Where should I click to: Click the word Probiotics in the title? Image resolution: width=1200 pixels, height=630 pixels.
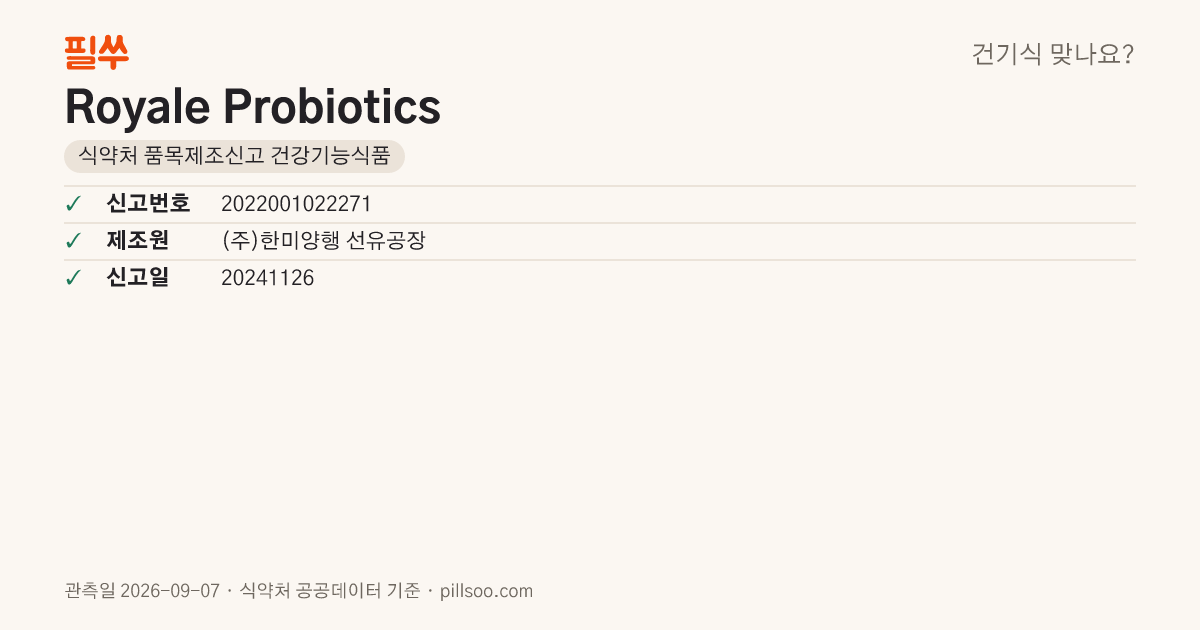pyautogui.click(x=331, y=107)
